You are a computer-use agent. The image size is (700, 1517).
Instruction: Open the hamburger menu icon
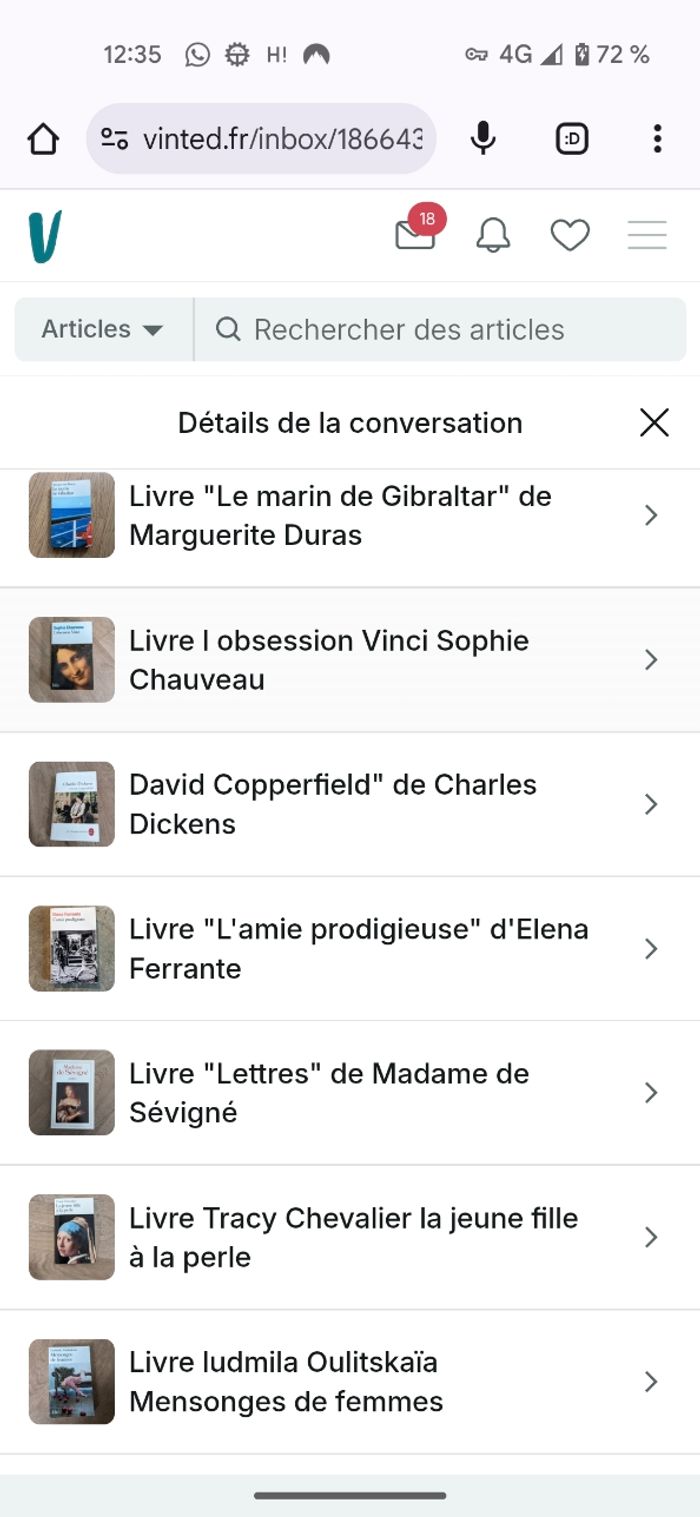pyautogui.click(x=647, y=234)
